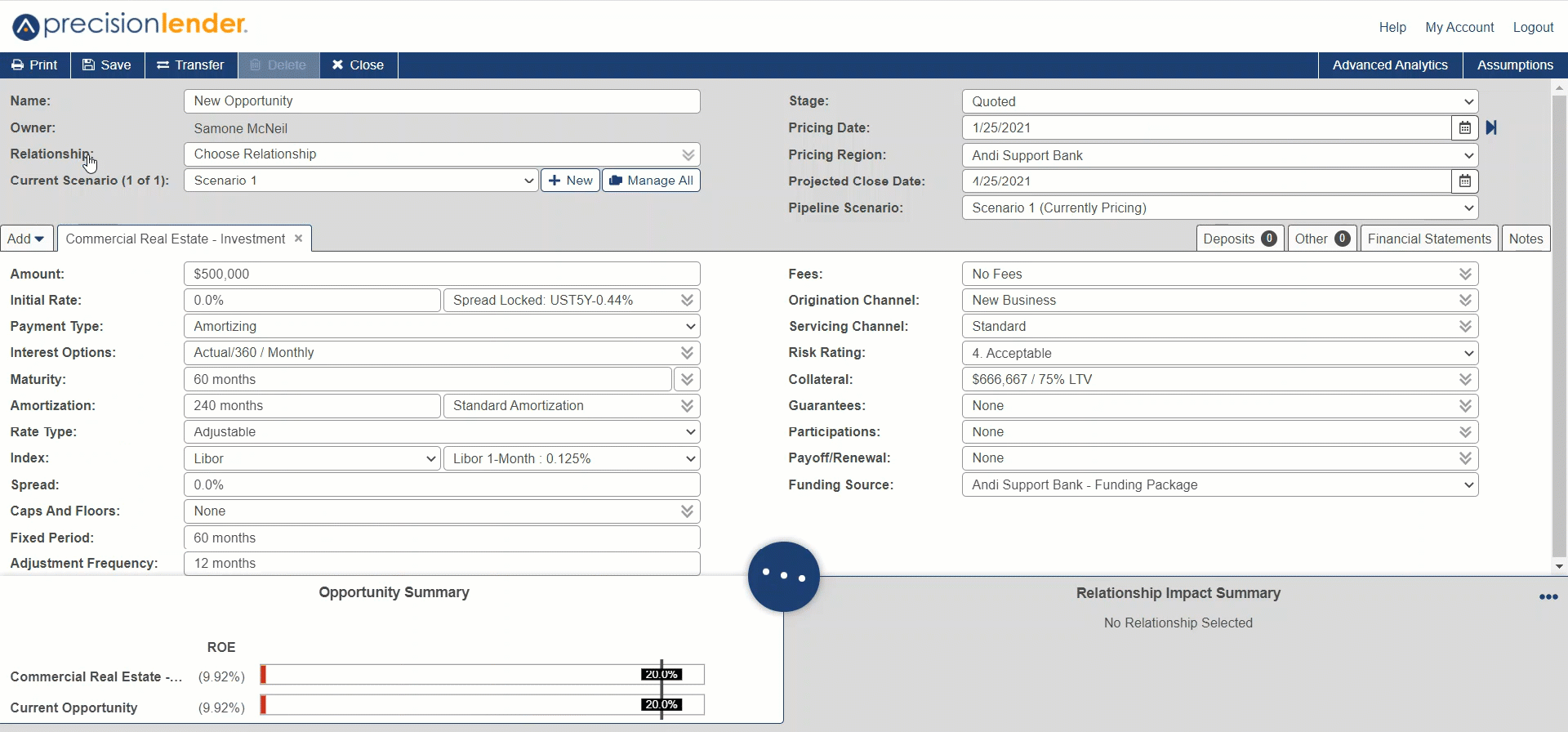Expand the Fees options
The height and width of the screenshot is (732, 1568).
(1465, 274)
